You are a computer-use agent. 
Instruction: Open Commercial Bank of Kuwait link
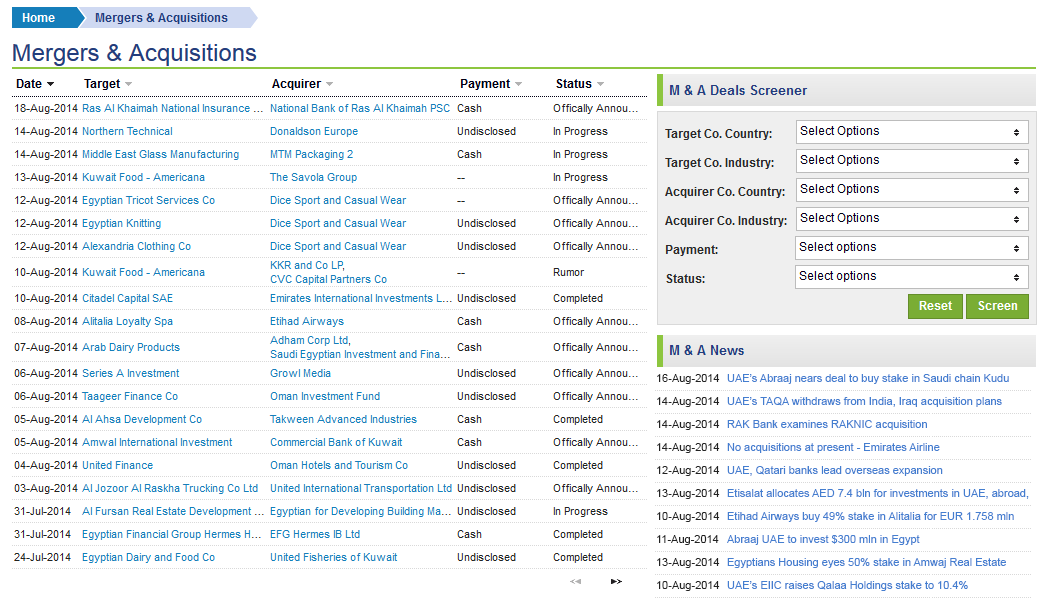pyautogui.click(x=336, y=443)
